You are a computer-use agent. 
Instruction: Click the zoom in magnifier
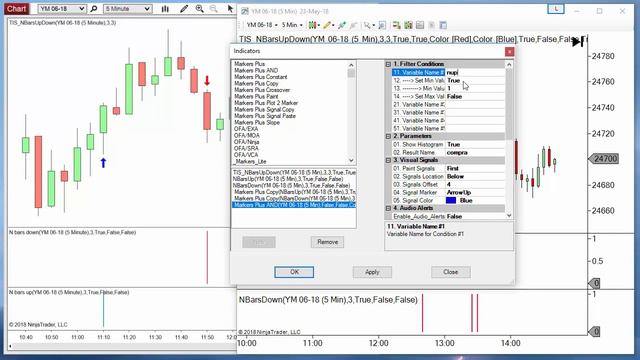tap(199, 9)
